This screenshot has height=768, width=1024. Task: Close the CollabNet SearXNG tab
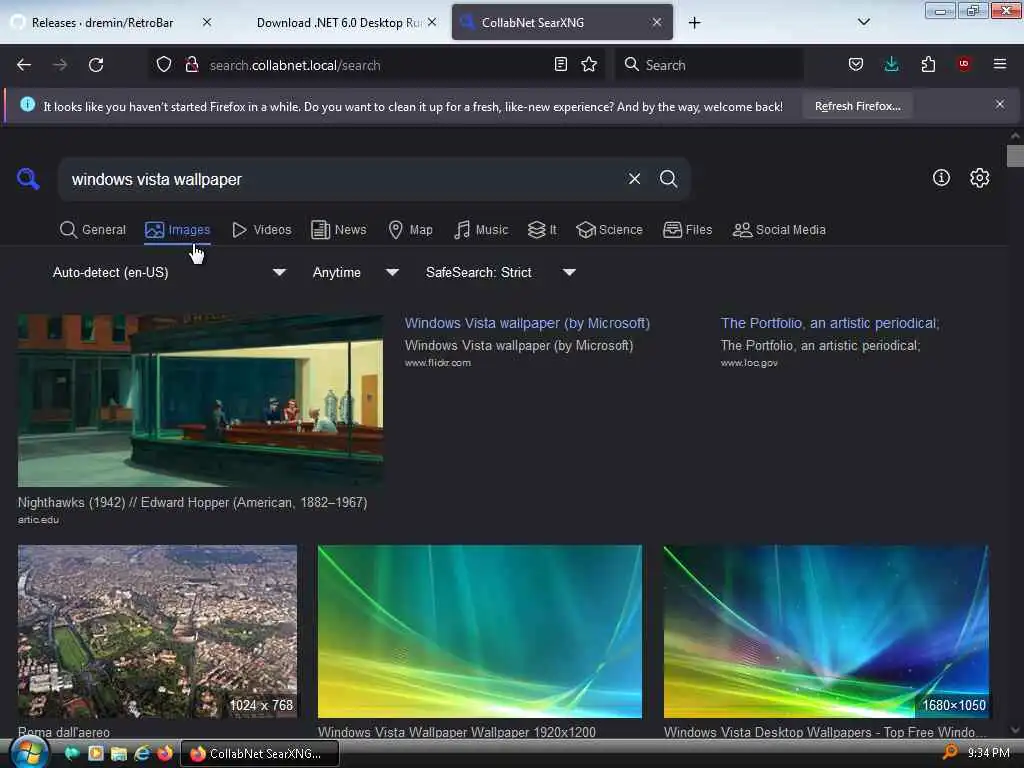pos(657,22)
